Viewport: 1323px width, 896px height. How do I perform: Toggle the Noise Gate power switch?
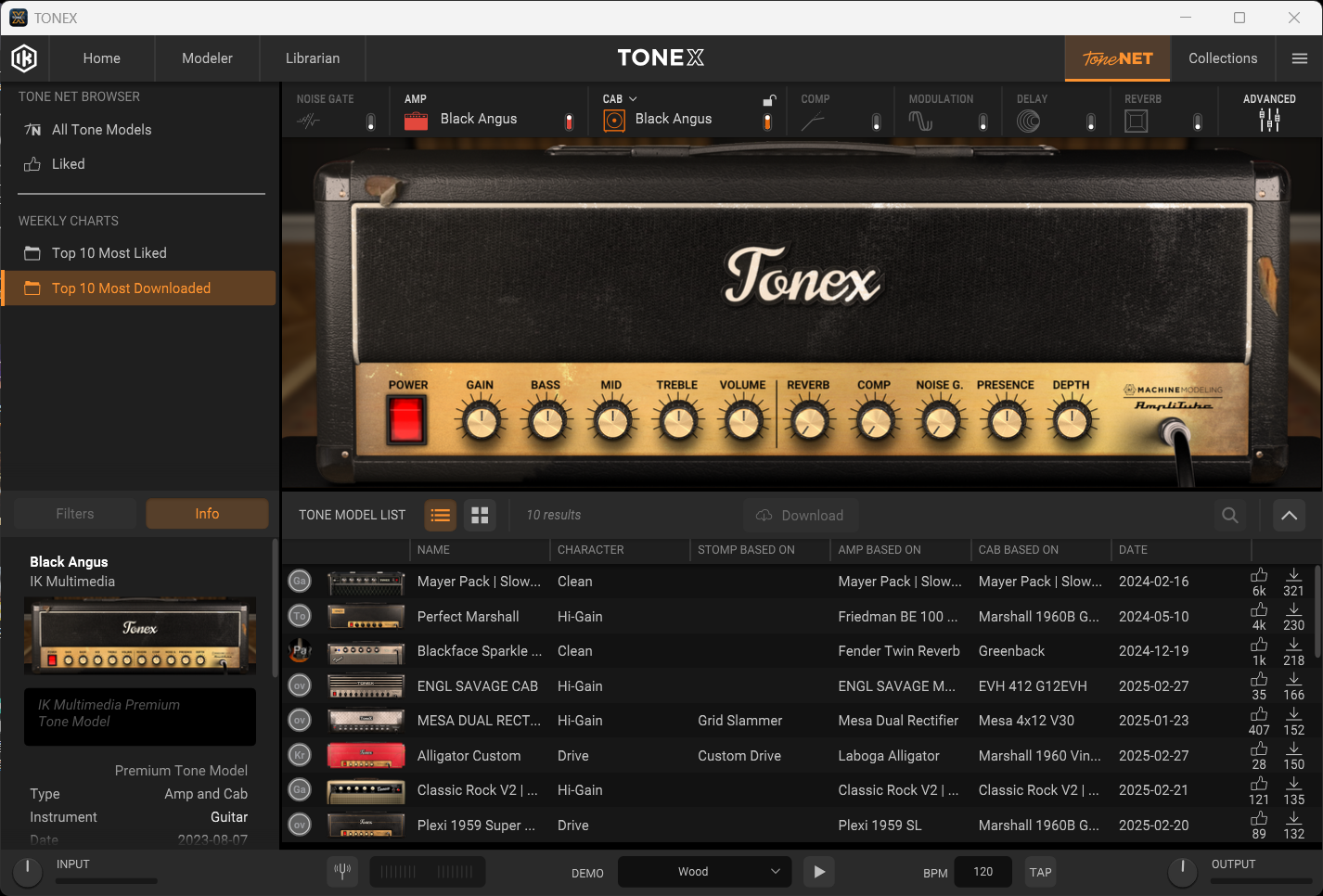coord(371,122)
